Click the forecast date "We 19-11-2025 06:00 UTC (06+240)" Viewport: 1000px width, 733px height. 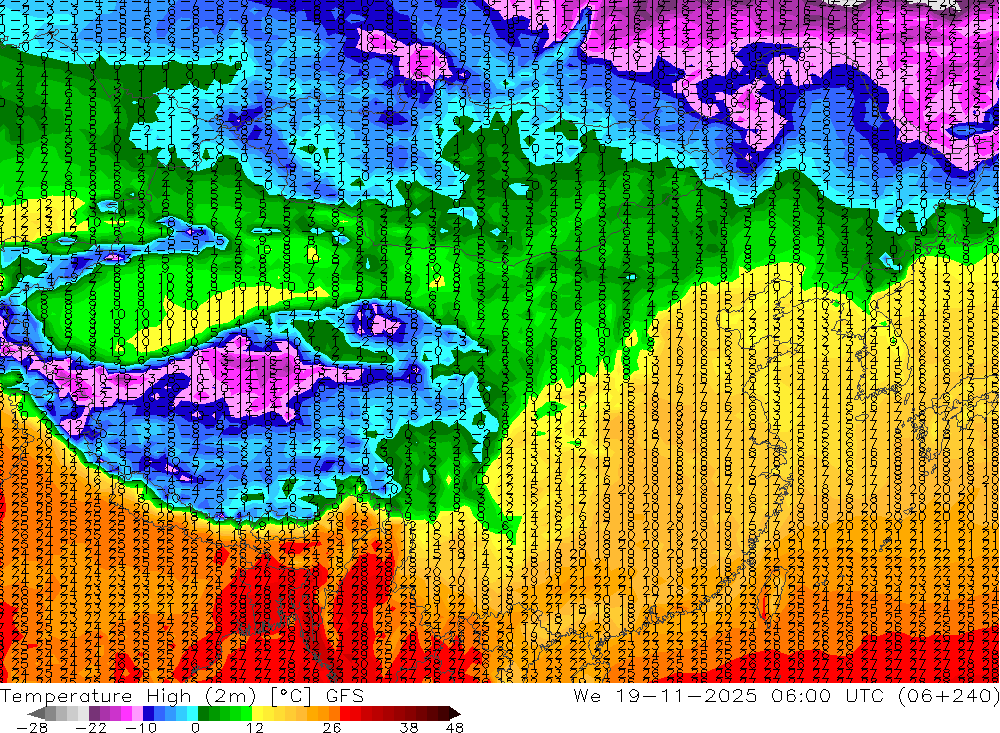pos(786,695)
